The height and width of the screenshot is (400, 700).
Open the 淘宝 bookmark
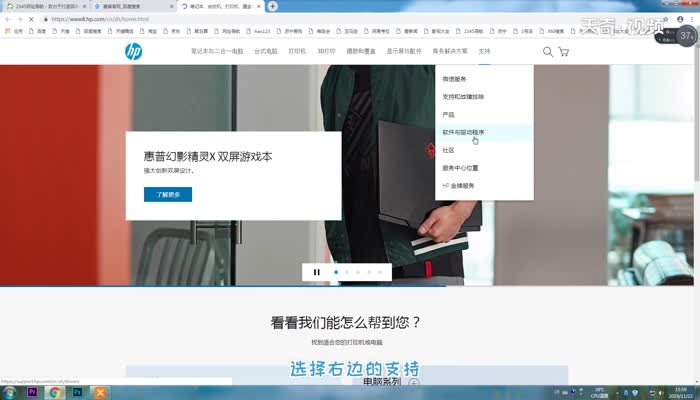148,31
